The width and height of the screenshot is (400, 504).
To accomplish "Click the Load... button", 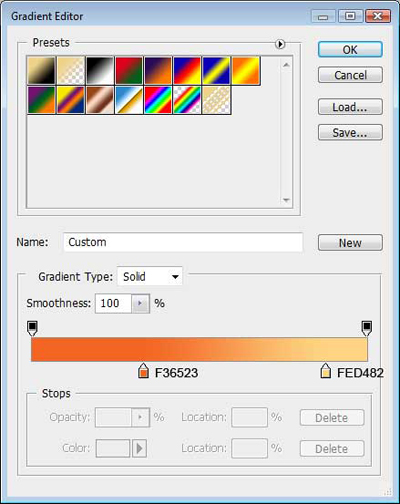I will (x=350, y=107).
